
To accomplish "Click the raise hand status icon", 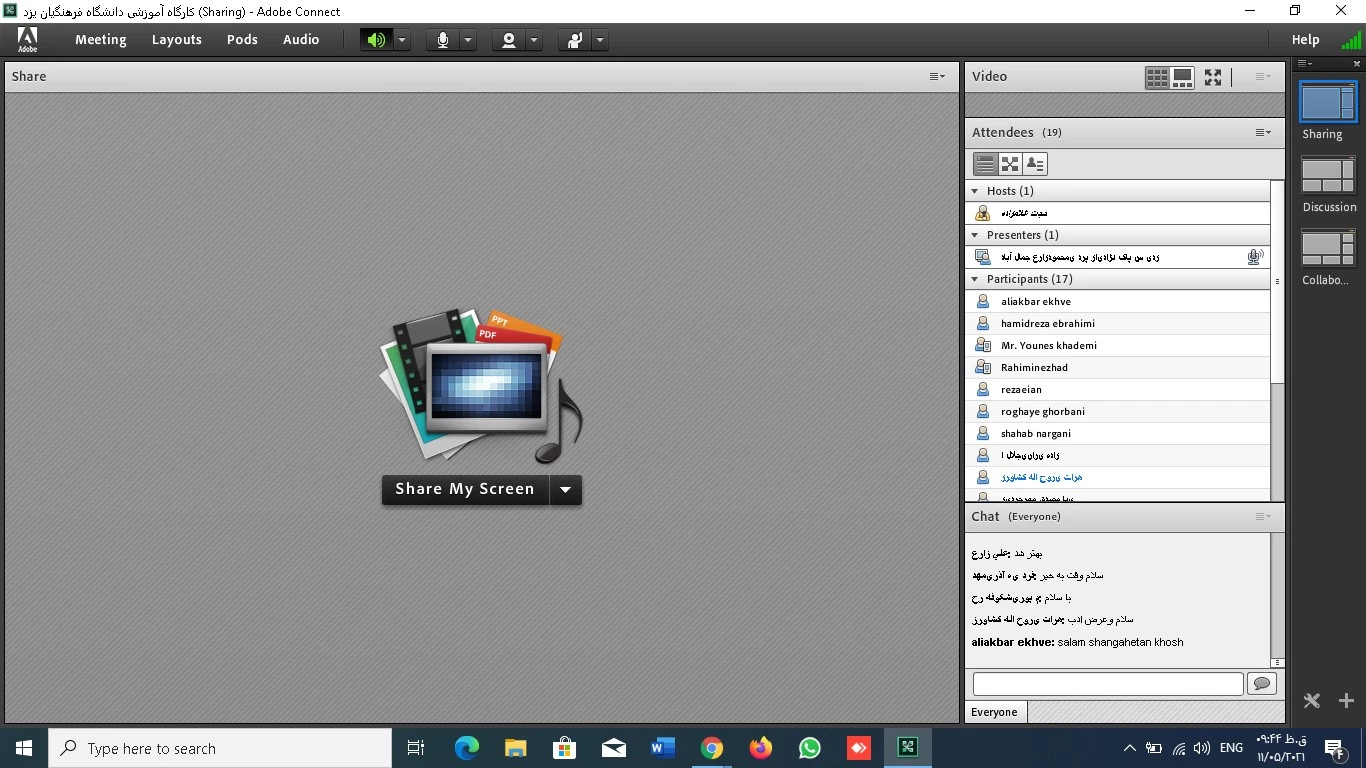I will click(575, 40).
